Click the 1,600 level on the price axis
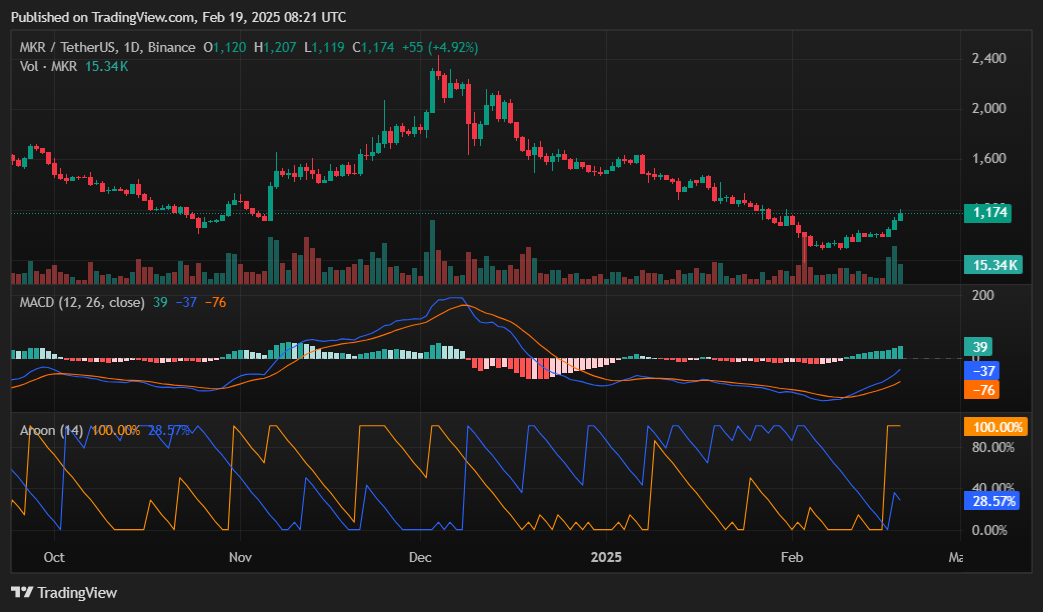This screenshot has height=612, width=1043. pos(988,158)
